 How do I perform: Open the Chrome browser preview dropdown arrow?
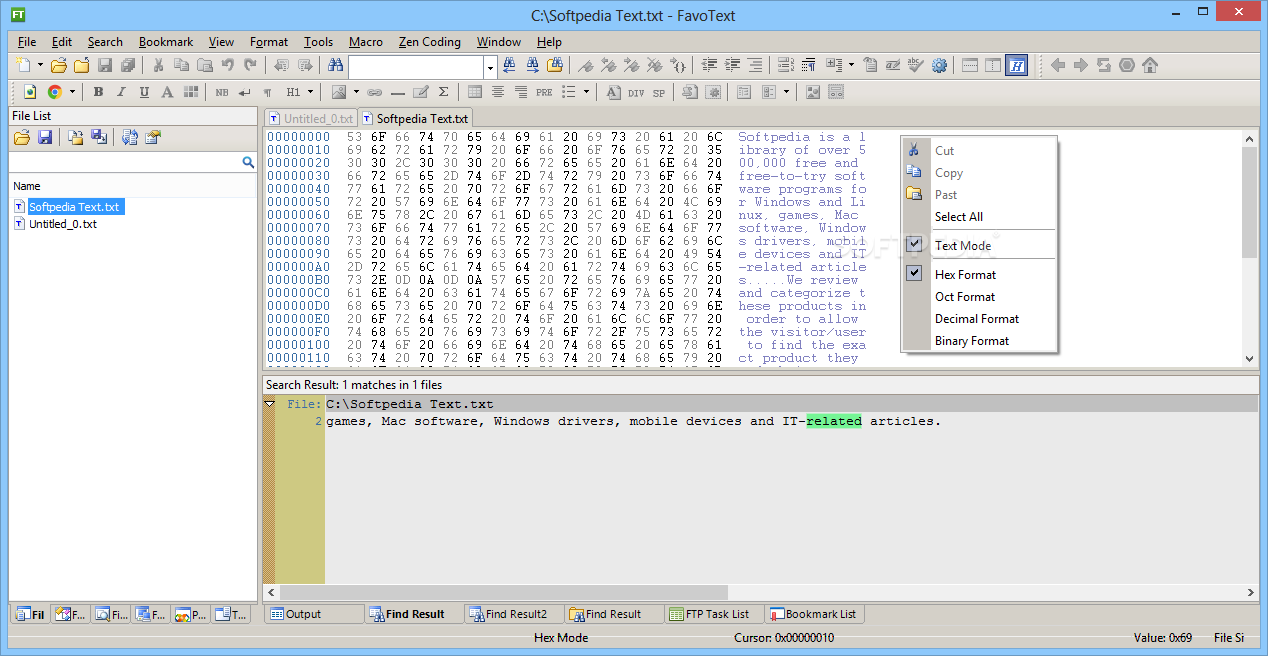click(72, 92)
